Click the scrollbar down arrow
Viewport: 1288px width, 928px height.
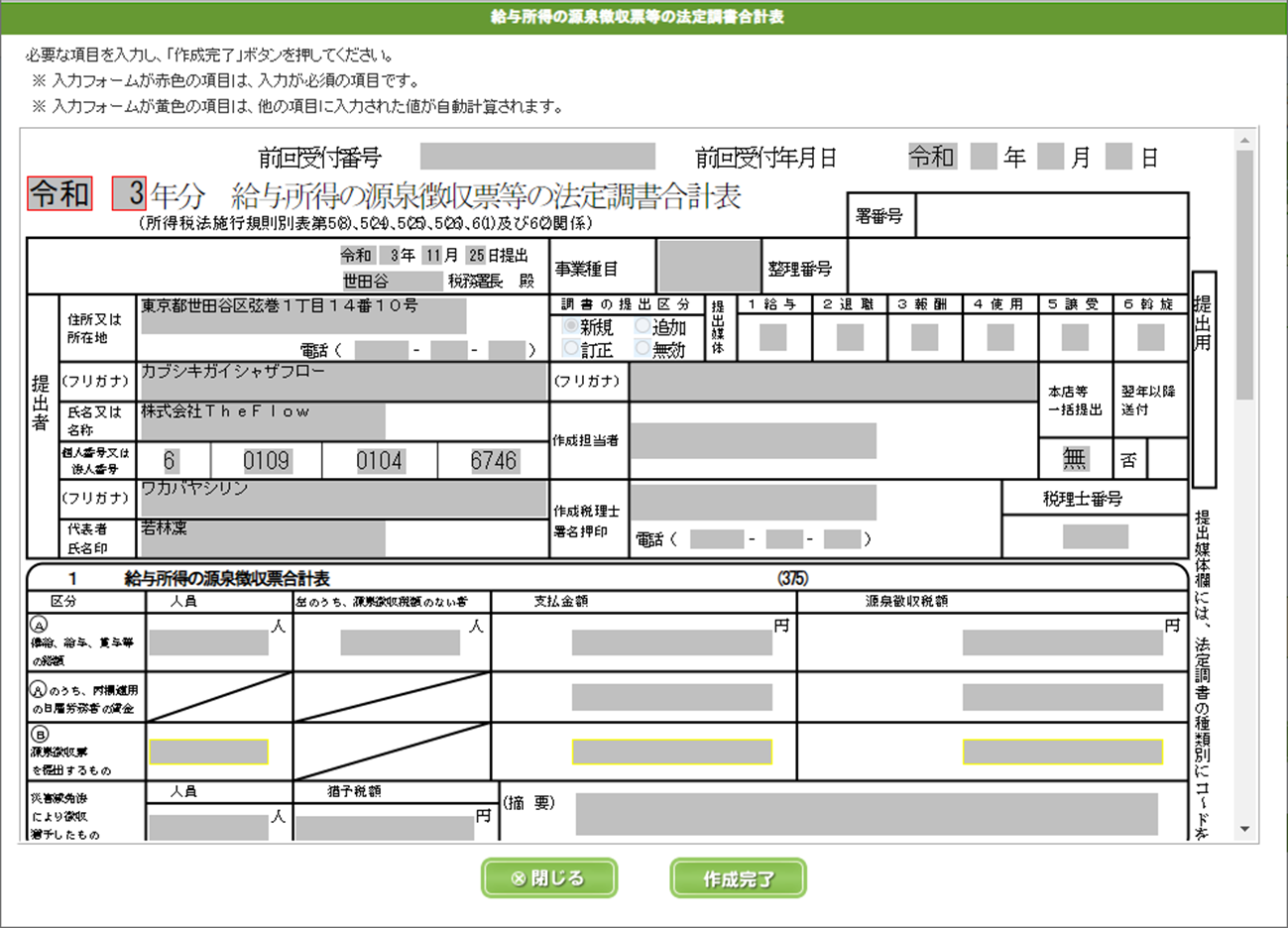point(1244,830)
